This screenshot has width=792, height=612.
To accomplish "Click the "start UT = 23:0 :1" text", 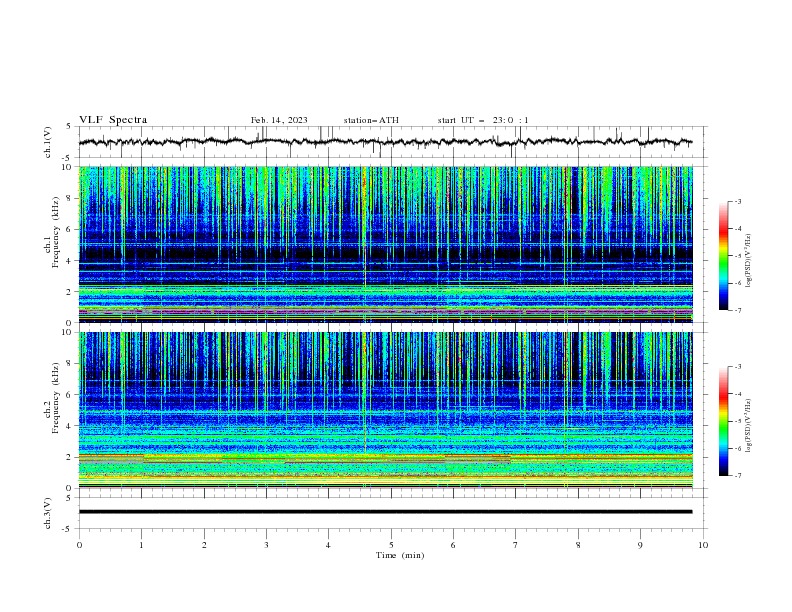I will 483,120.
